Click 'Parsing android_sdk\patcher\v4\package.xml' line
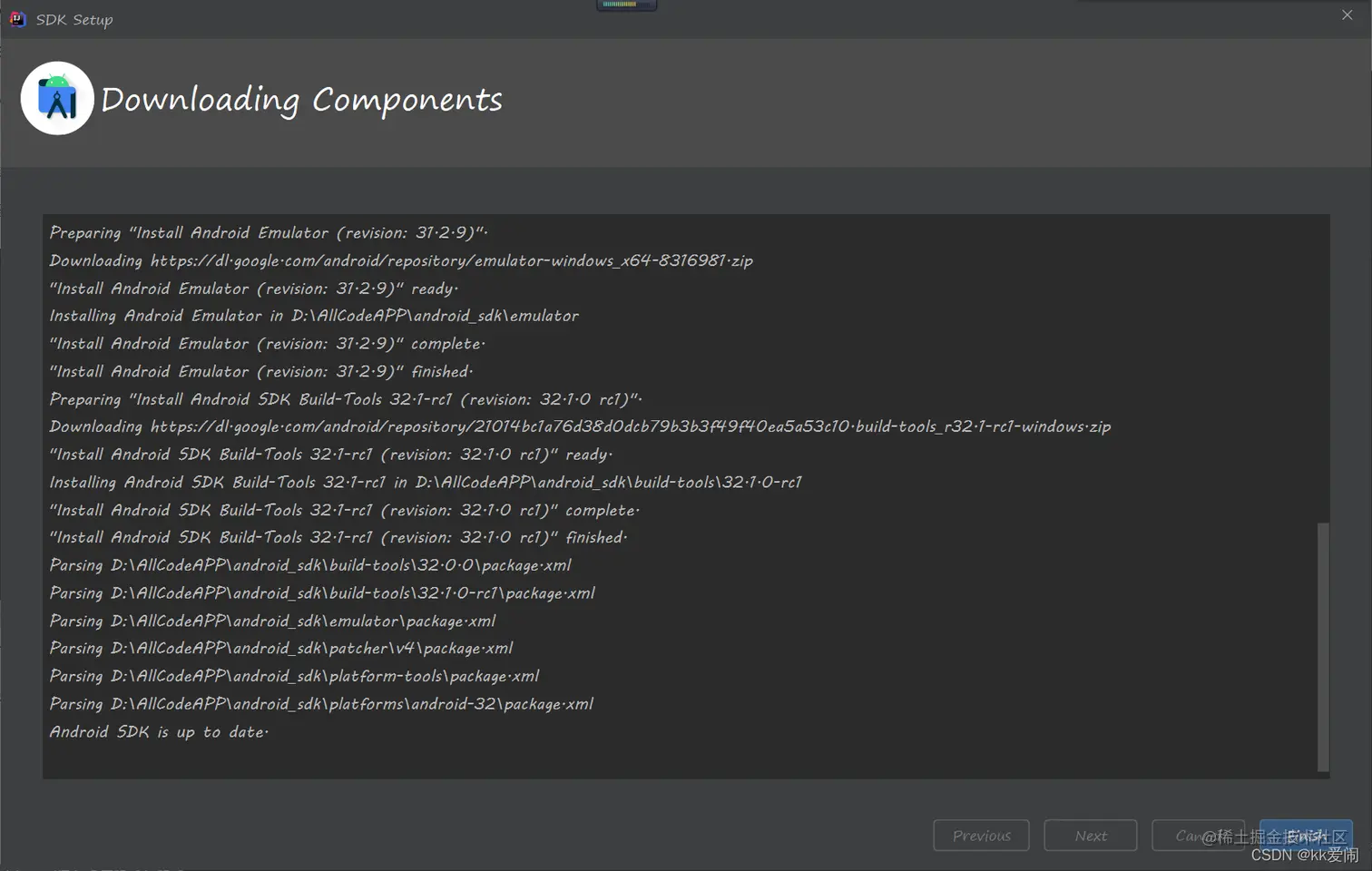Image resolution: width=1372 pixels, height=871 pixels. (x=281, y=649)
